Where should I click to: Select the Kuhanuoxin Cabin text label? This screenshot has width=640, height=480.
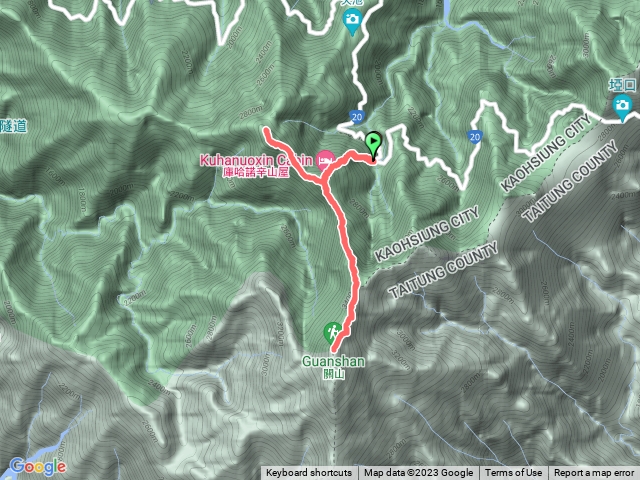[256, 160]
